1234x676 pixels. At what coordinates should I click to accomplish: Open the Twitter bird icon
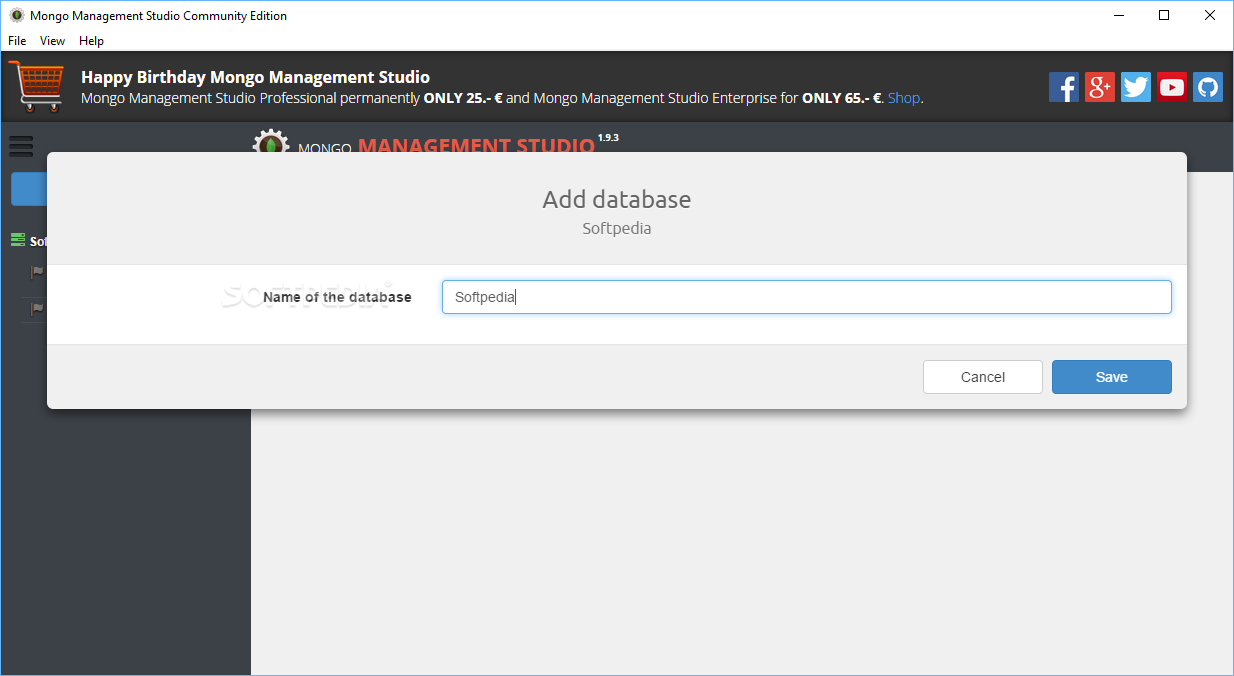[x=1136, y=87]
